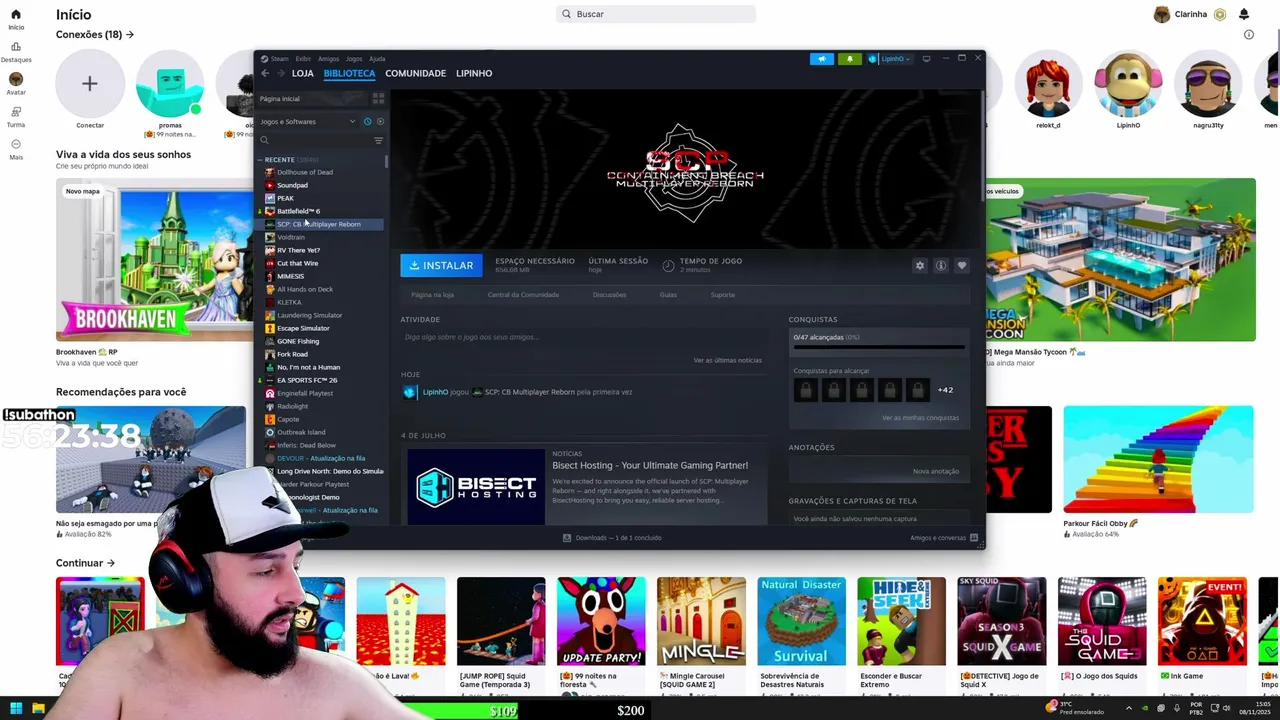Click the +42 remaining achievements indicator
The width and height of the screenshot is (1280, 720).
click(945, 390)
